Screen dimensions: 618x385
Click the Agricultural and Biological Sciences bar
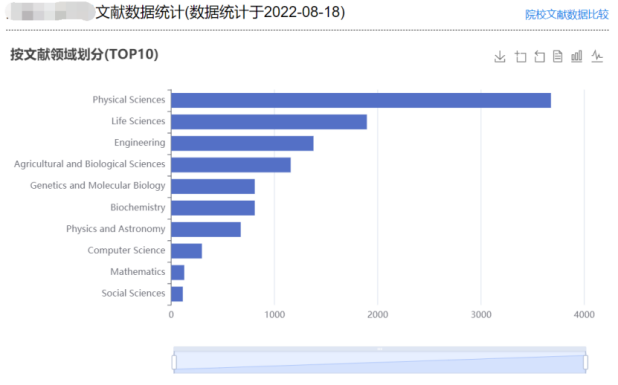231,165
